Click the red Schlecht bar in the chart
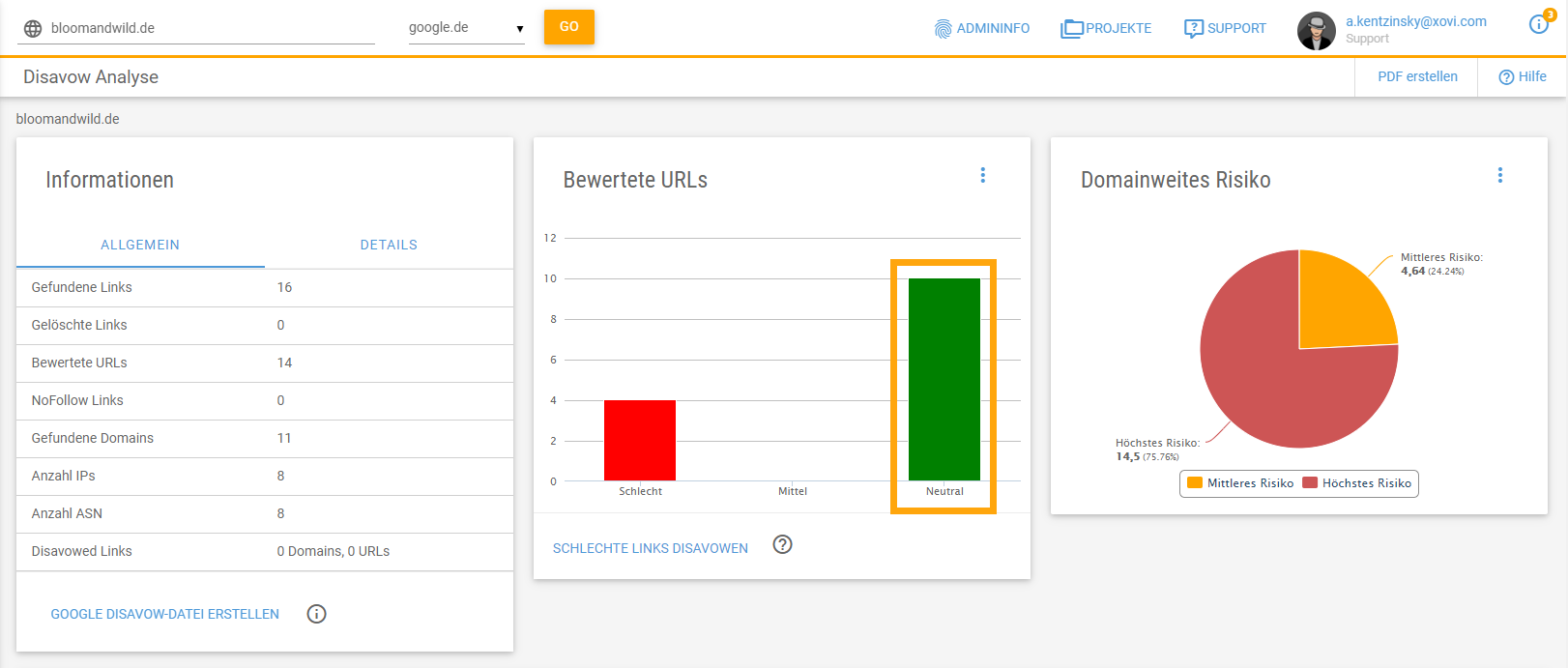 pos(640,440)
